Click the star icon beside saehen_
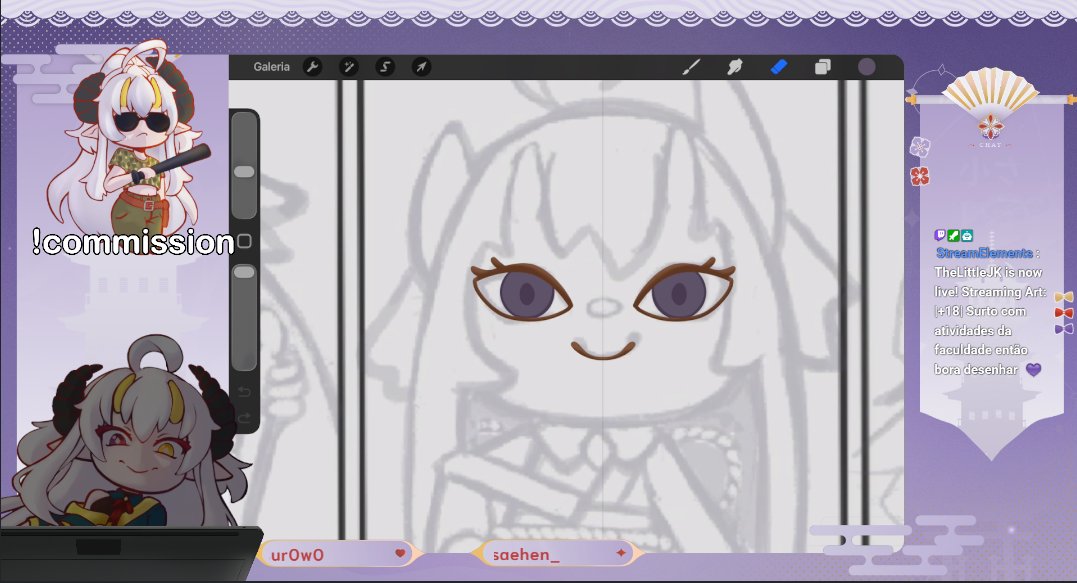 [x=621, y=552]
